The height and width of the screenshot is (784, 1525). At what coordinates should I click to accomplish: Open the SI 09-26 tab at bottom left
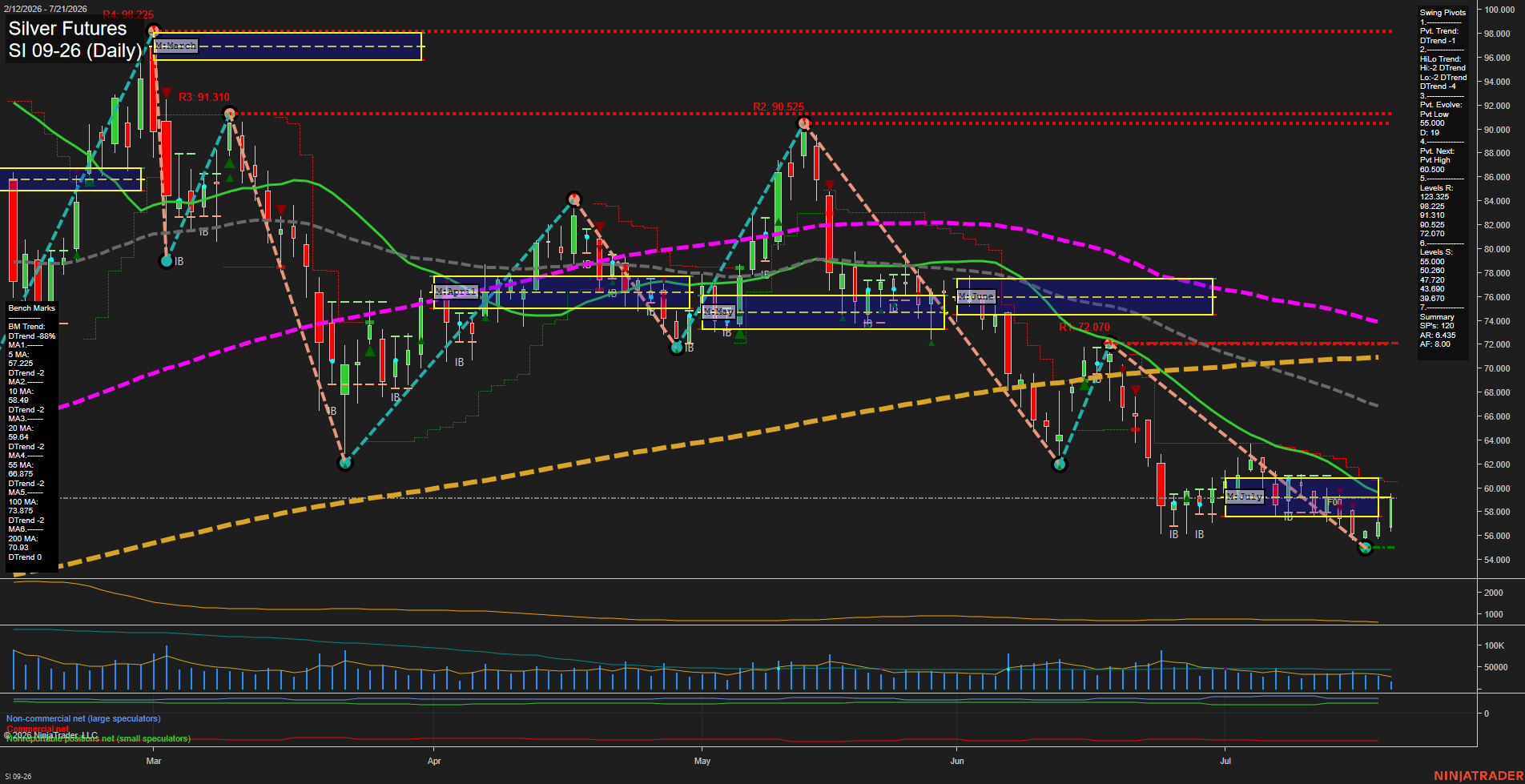coord(18,776)
